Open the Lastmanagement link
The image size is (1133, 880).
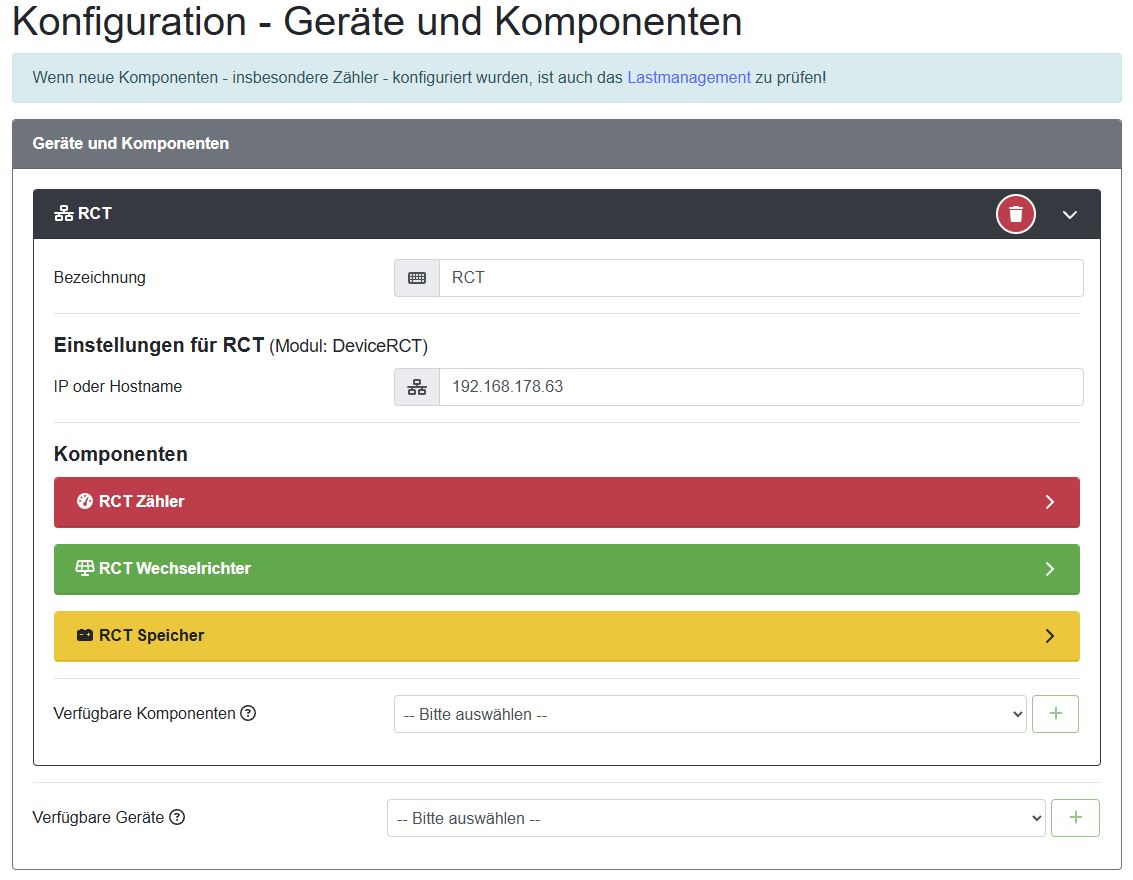[x=689, y=77]
